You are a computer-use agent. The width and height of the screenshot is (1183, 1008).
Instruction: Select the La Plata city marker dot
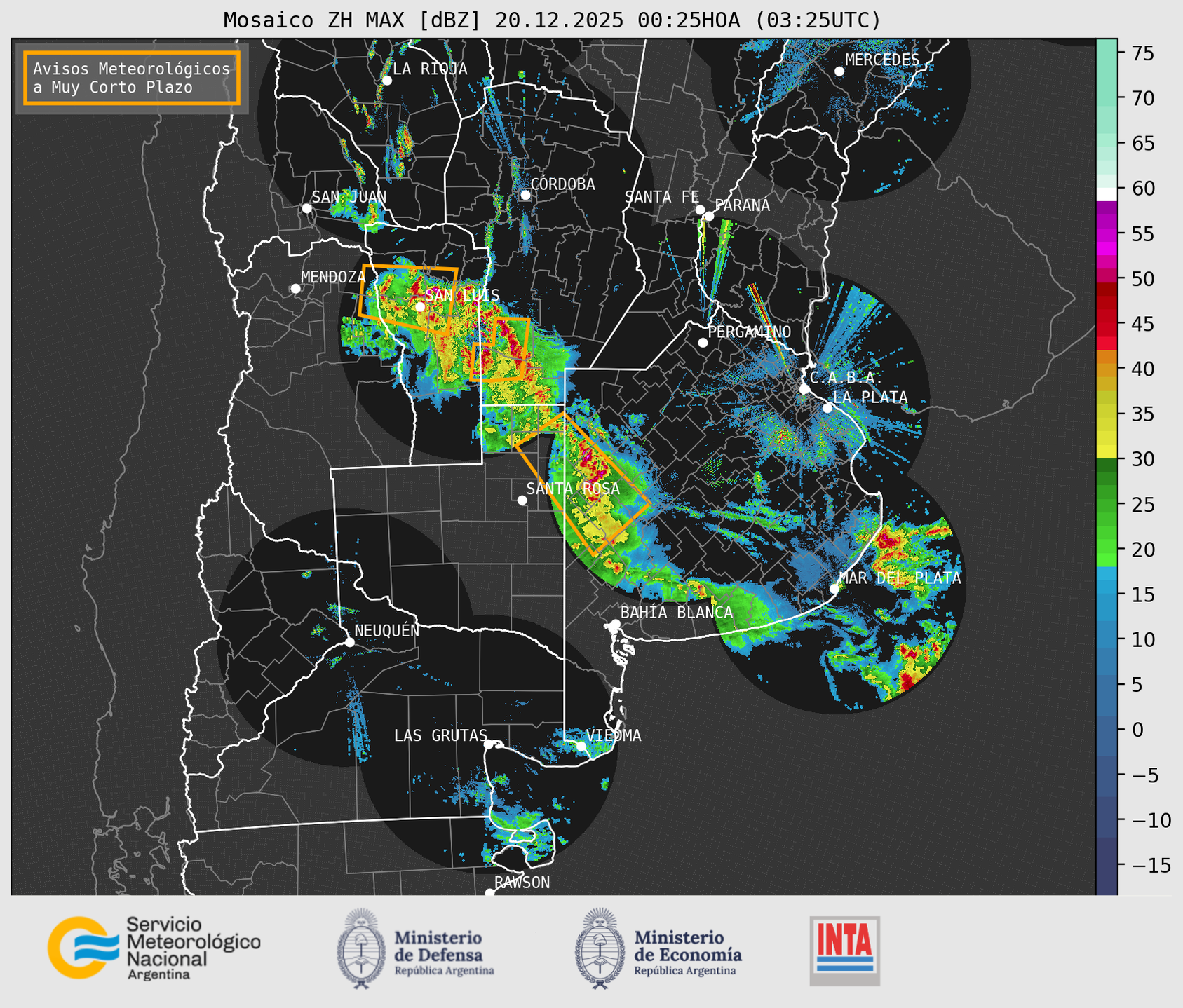[827, 408]
